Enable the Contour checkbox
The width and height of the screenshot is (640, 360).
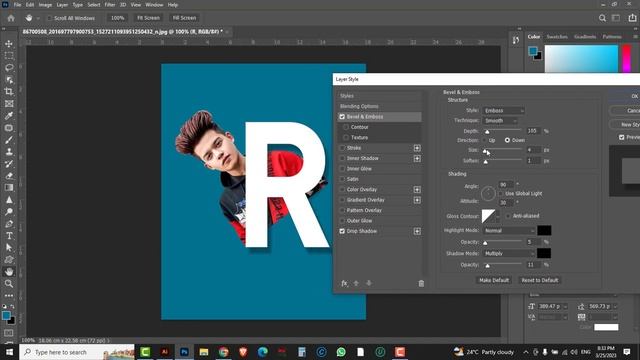(x=346, y=127)
